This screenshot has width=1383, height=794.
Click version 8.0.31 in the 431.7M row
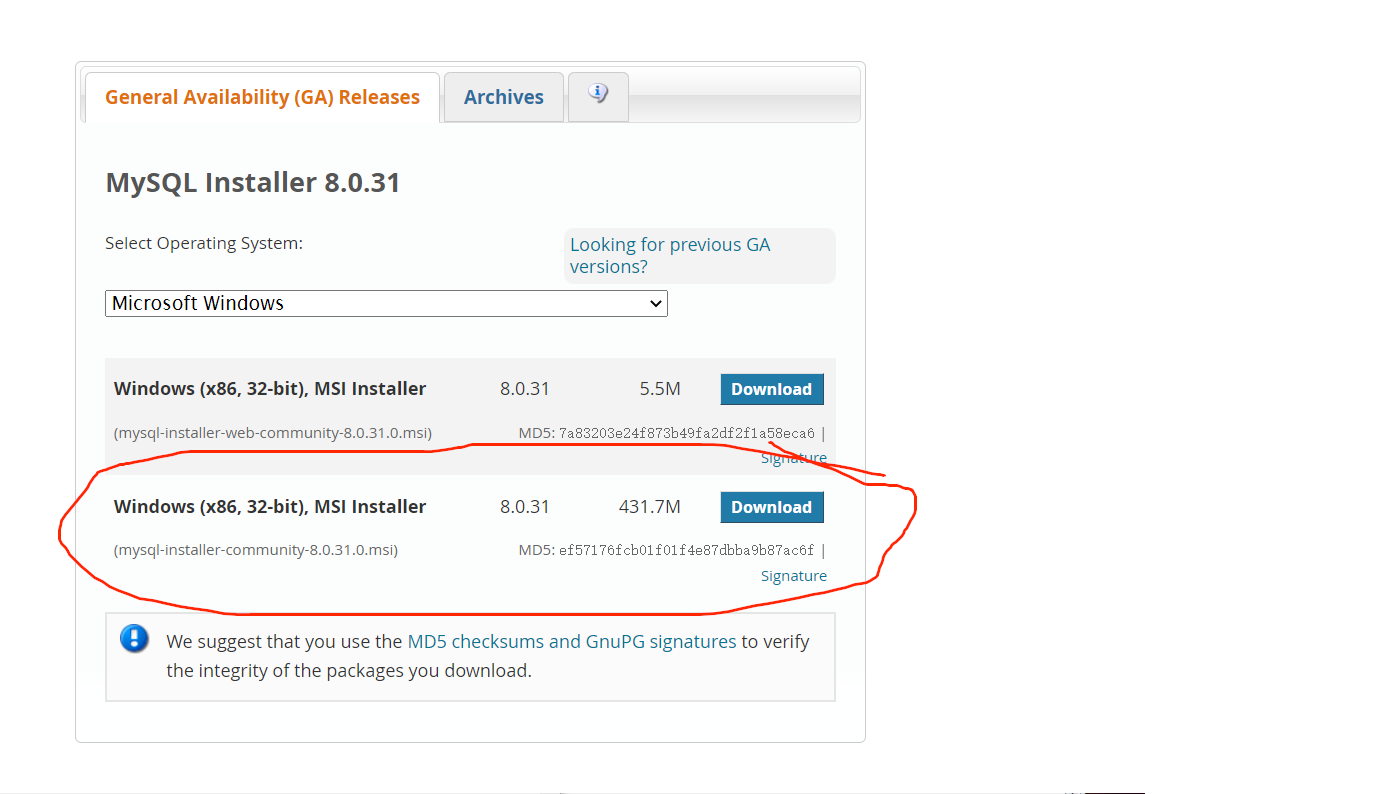coord(525,507)
